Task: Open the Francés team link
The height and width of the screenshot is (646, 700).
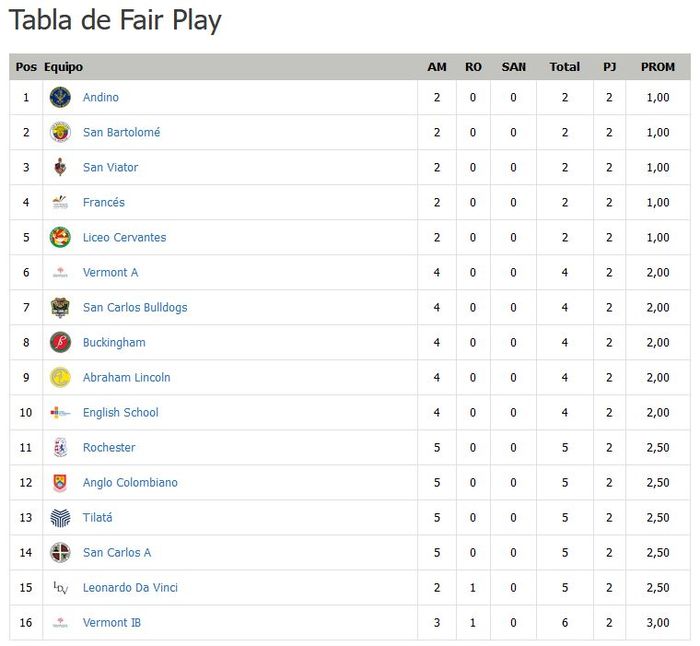Action: [104, 202]
